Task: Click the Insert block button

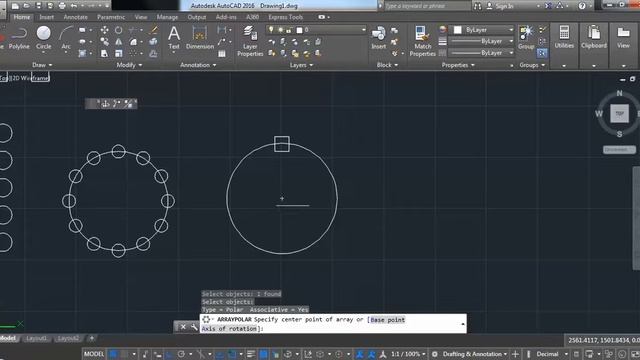Action: pyautogui.click(x=378, y=38)
